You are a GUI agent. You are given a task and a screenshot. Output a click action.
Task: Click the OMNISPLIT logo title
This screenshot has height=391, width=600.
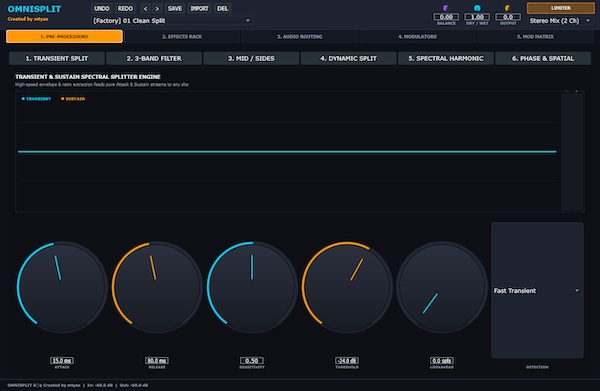[34, 9]
